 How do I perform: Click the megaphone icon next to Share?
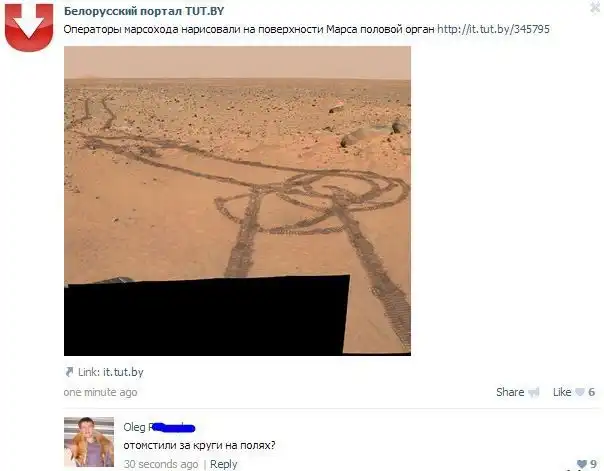pyautogui.click(x=534, y=392)
